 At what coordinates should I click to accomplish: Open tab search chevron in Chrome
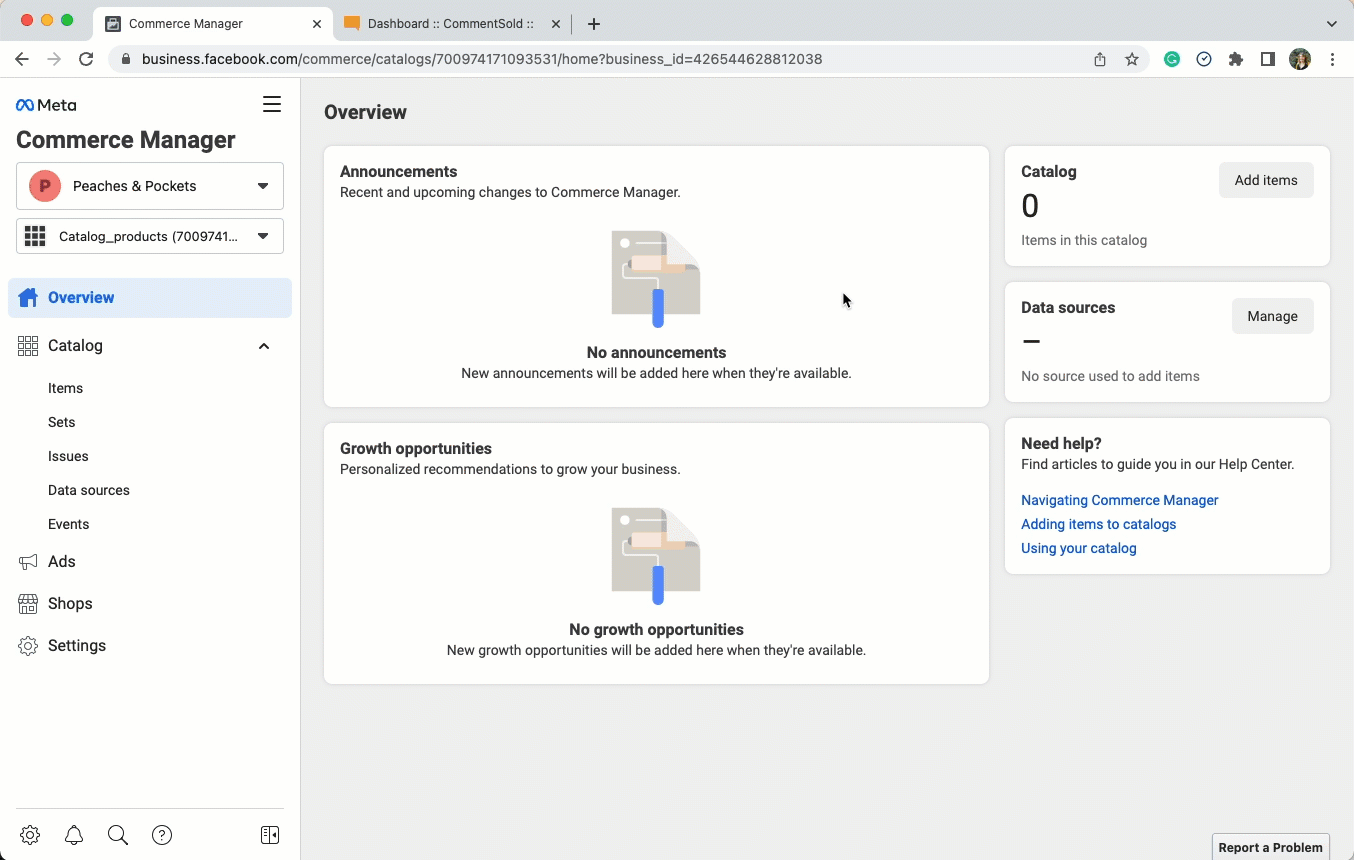[x=1332, y=23]
